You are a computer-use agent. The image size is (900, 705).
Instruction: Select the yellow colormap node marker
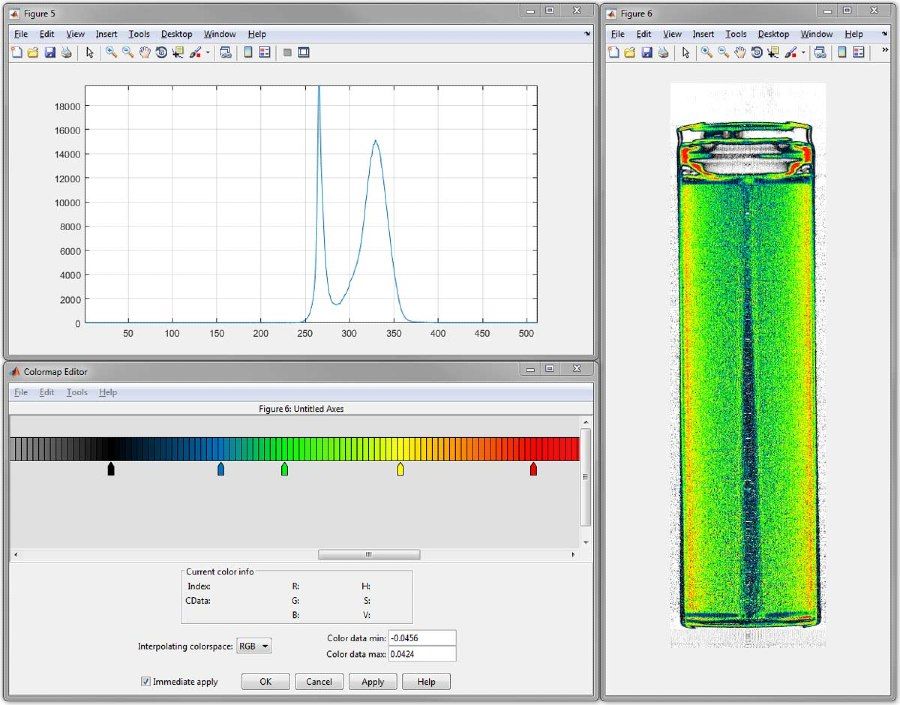400,469
